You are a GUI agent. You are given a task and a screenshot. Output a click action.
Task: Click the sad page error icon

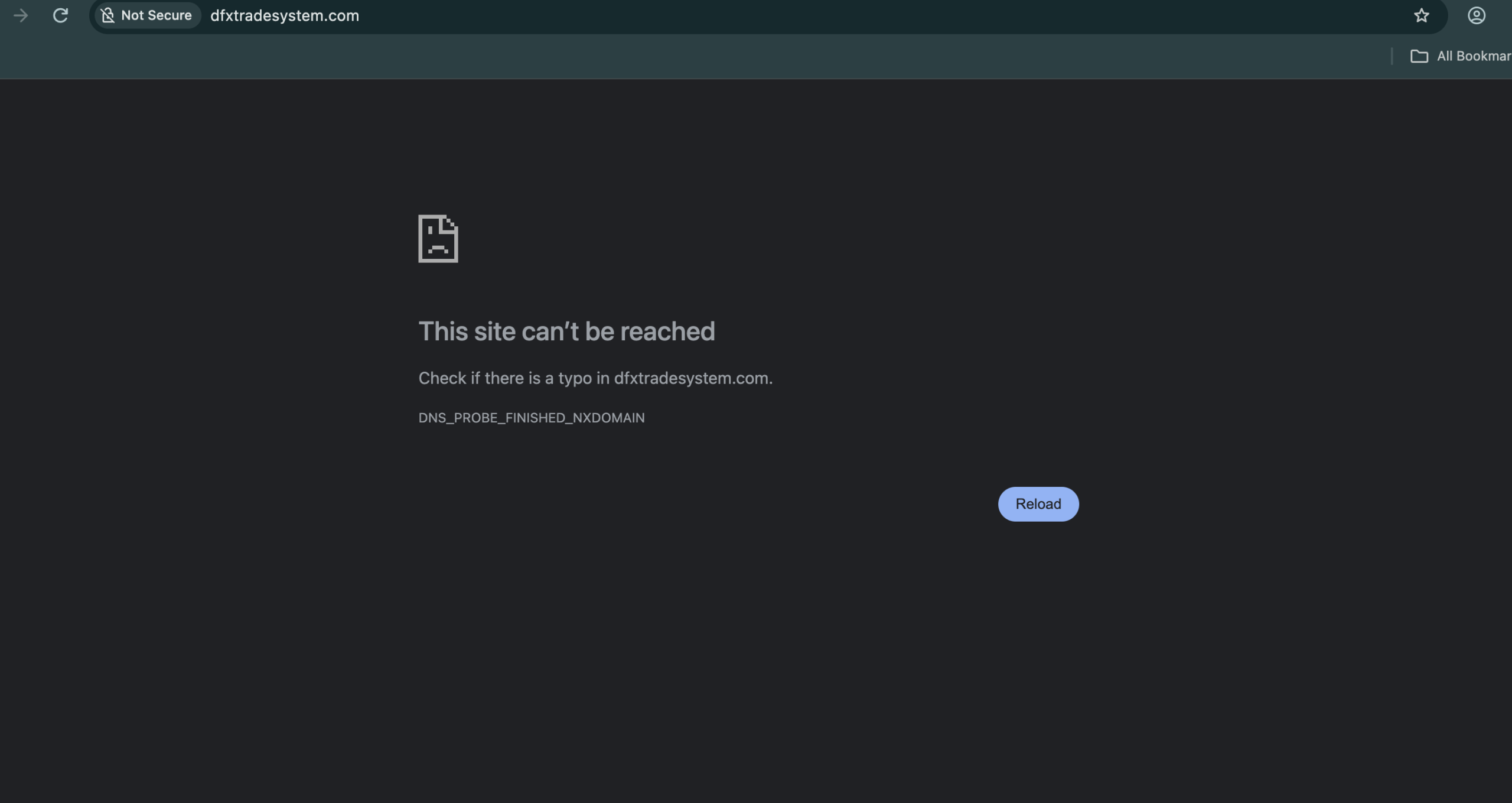pyautogui.click(x=438, y=239)
